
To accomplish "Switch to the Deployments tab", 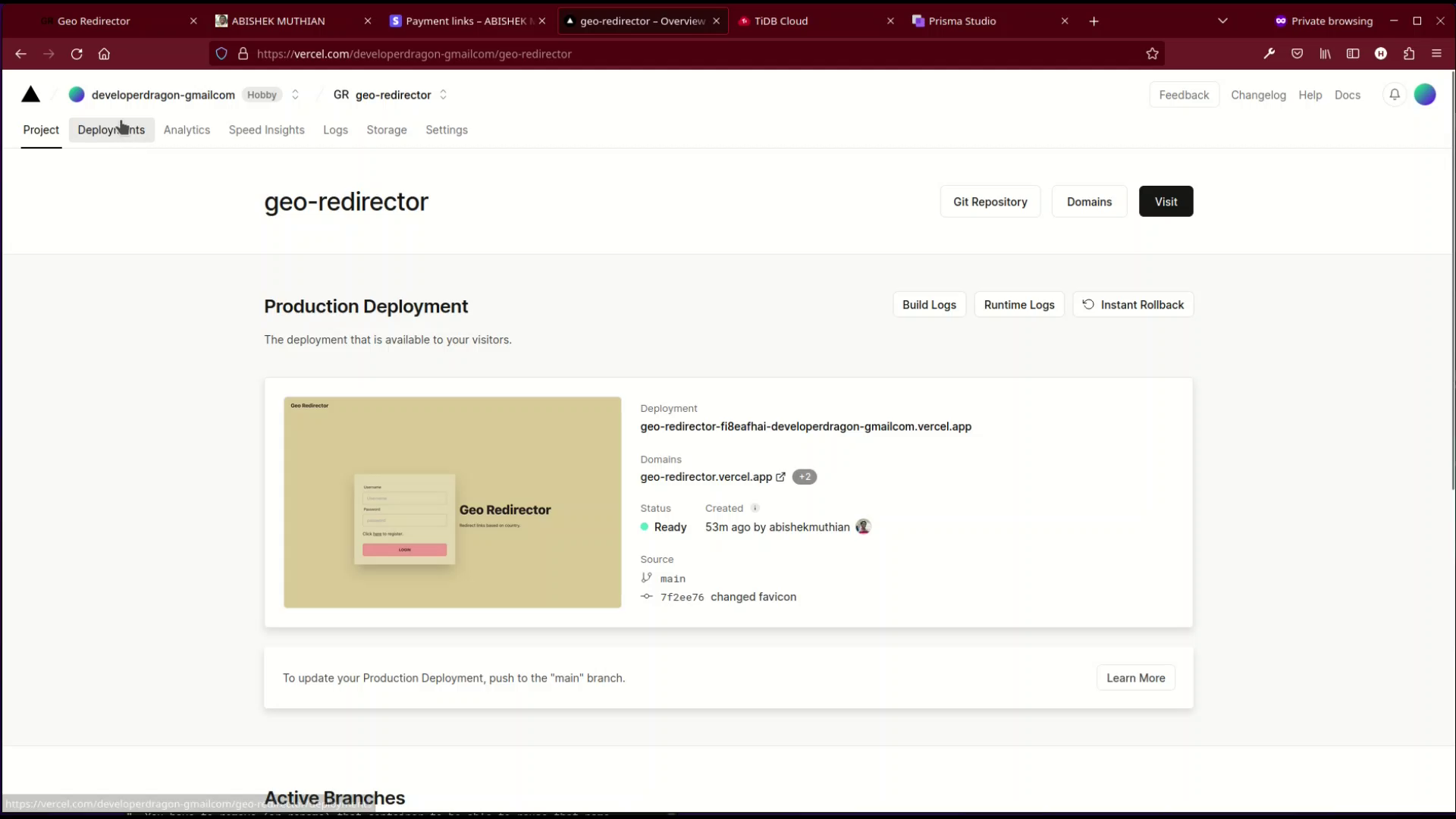I will click(x=111, y=130).
